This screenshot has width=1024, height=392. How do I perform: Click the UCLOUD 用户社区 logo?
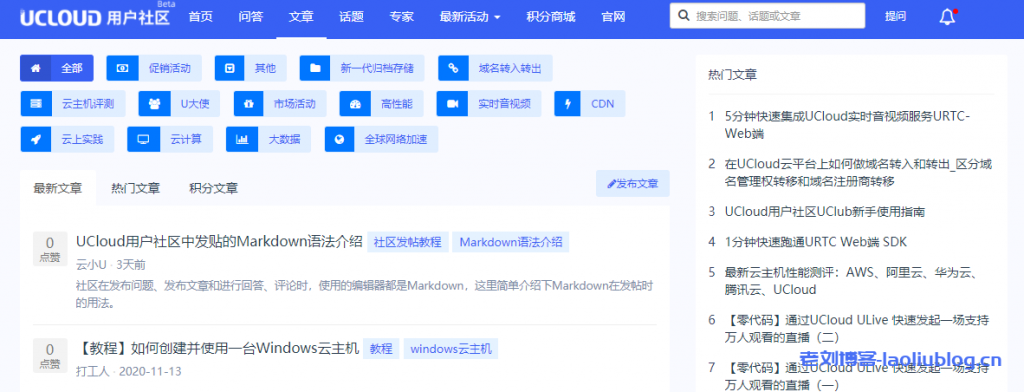click(x=95, y=16)
